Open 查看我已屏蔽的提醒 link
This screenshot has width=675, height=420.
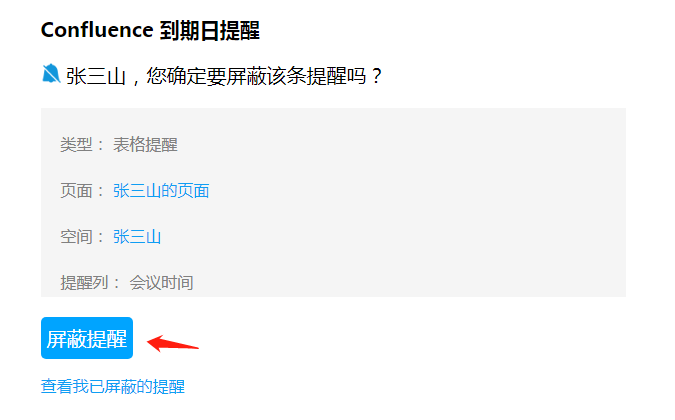[x=113, y=386]
